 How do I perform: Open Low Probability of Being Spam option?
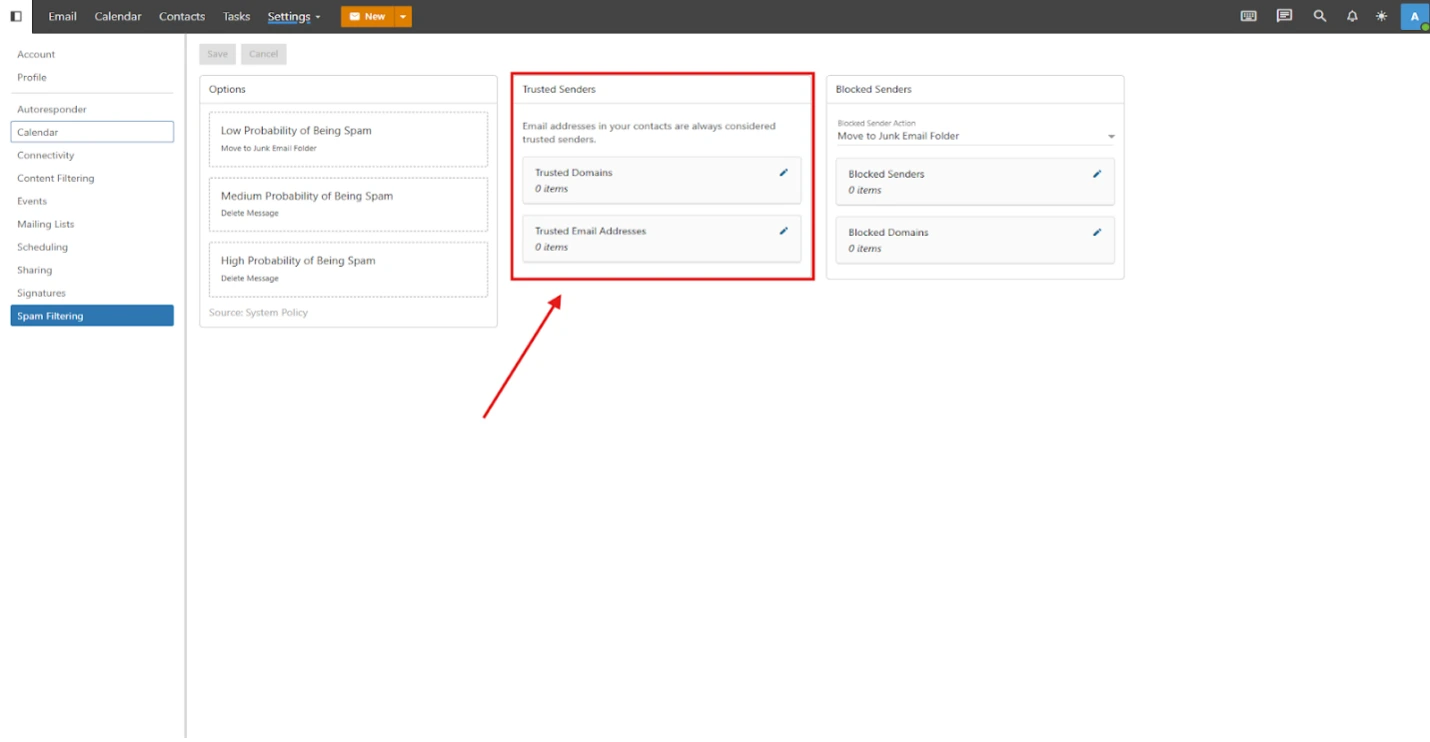[348, 139]
